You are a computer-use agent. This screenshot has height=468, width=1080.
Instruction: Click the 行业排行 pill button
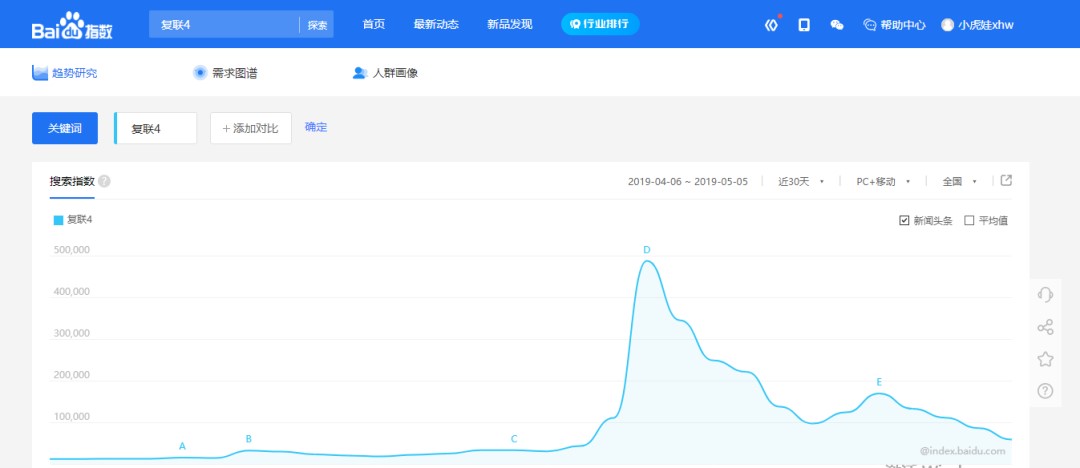(600, 24)
